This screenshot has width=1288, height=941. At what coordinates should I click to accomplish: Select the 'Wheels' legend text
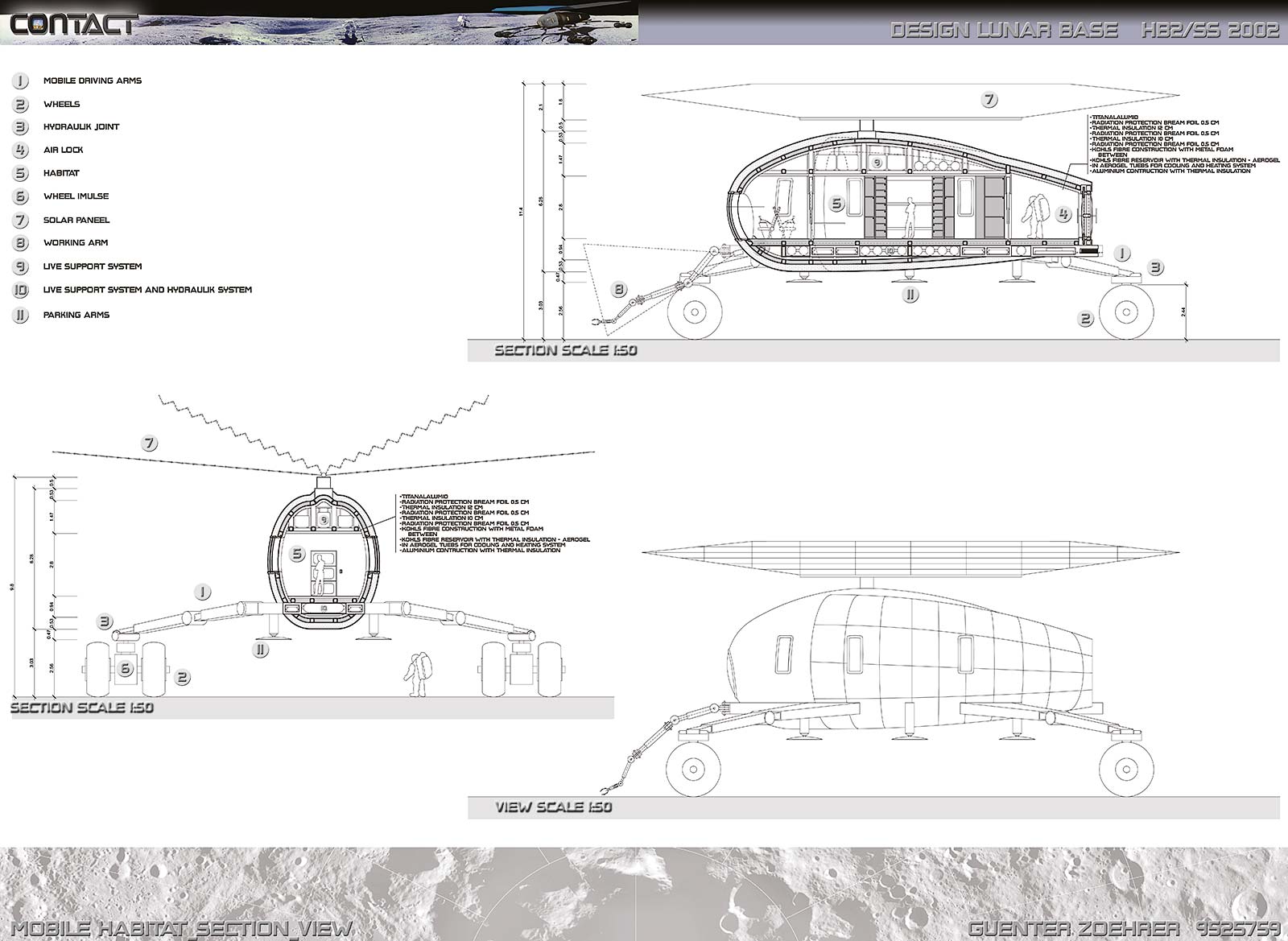[x=62, y=104]
